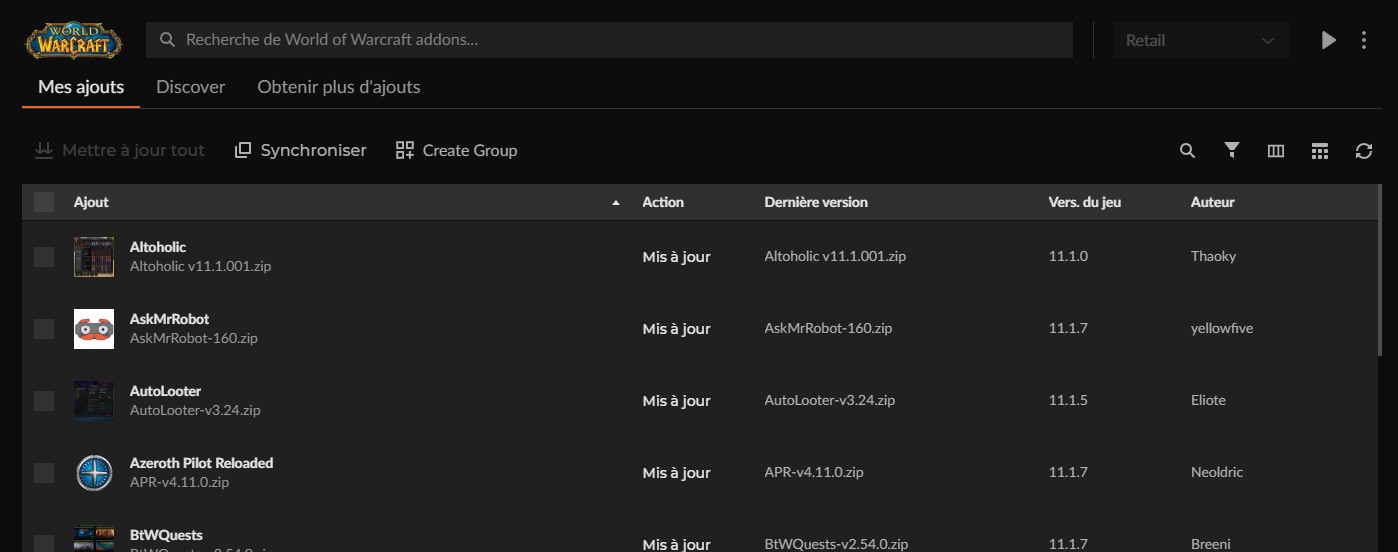
Task: Refresh the addon list
Action: 1364,151
